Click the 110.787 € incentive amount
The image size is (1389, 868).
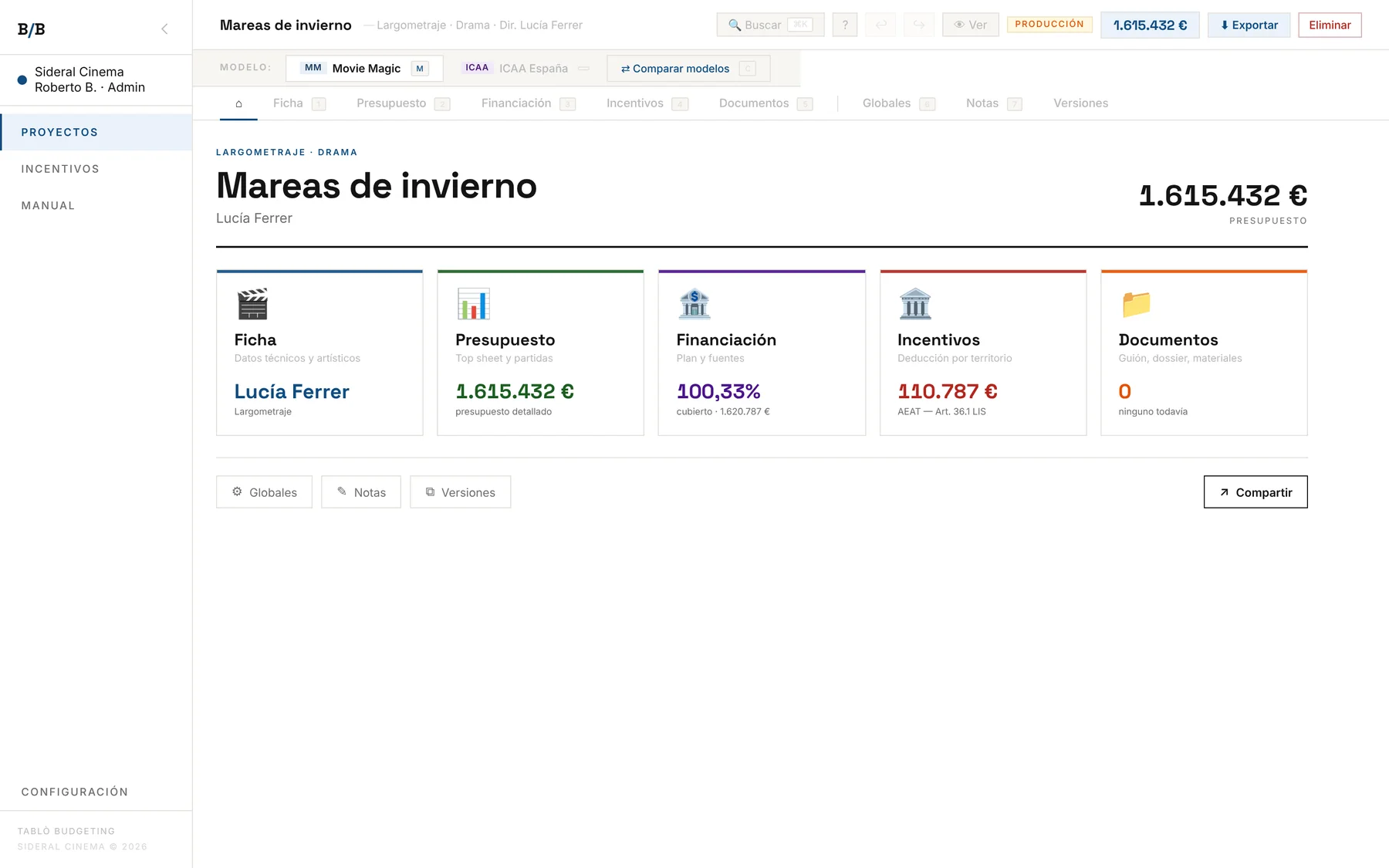(948, 392)
